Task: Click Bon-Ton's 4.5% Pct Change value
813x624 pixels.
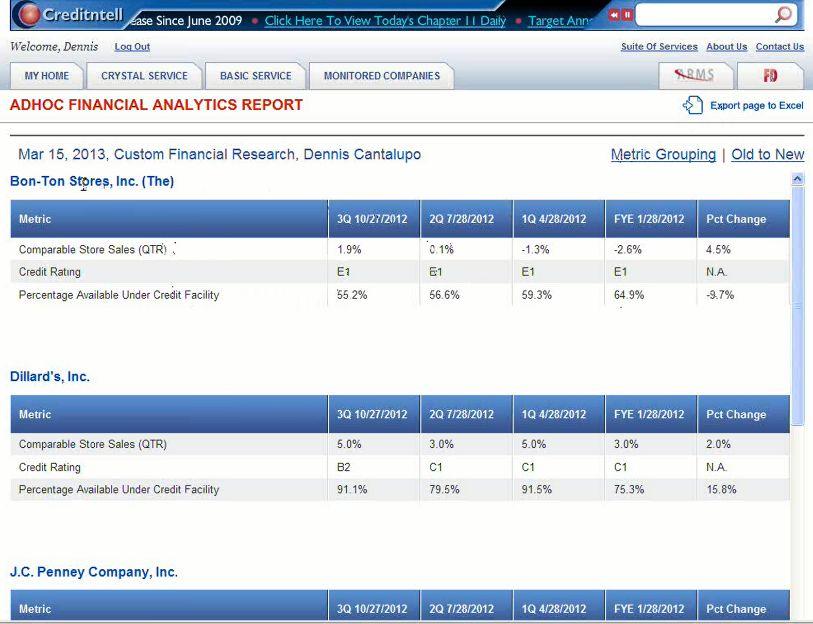Action: (x=718, y=249)
